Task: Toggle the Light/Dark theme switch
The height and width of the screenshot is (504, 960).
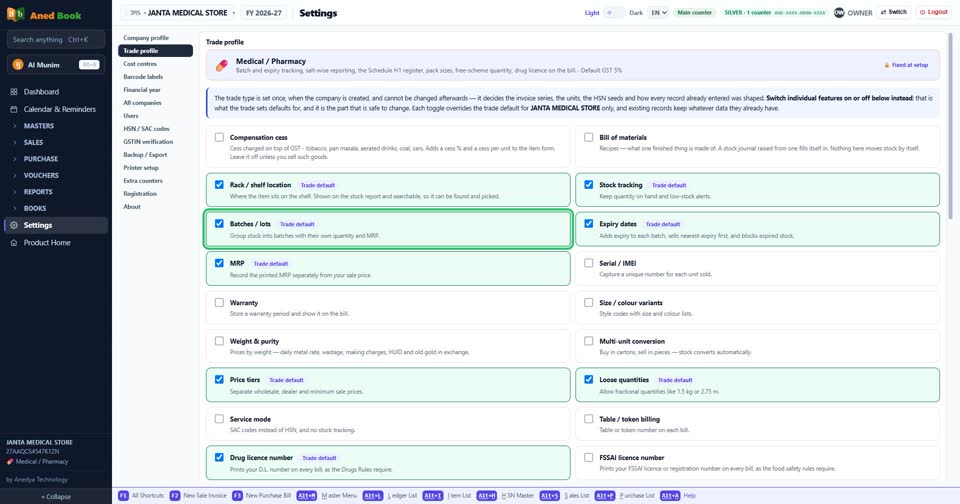Action: pos(614,13)
